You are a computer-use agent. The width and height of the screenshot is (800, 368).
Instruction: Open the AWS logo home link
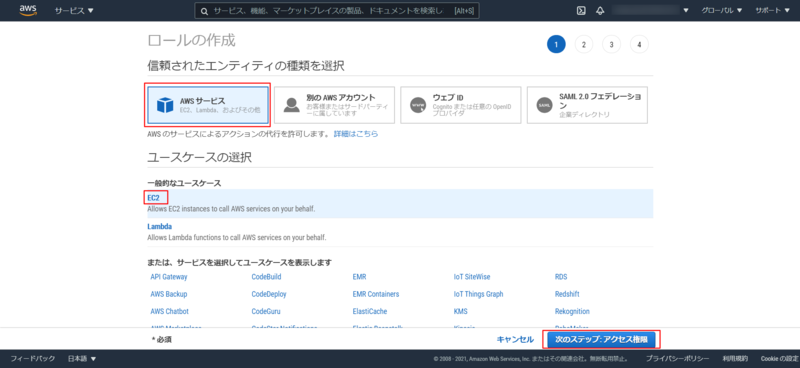point(28,10)
